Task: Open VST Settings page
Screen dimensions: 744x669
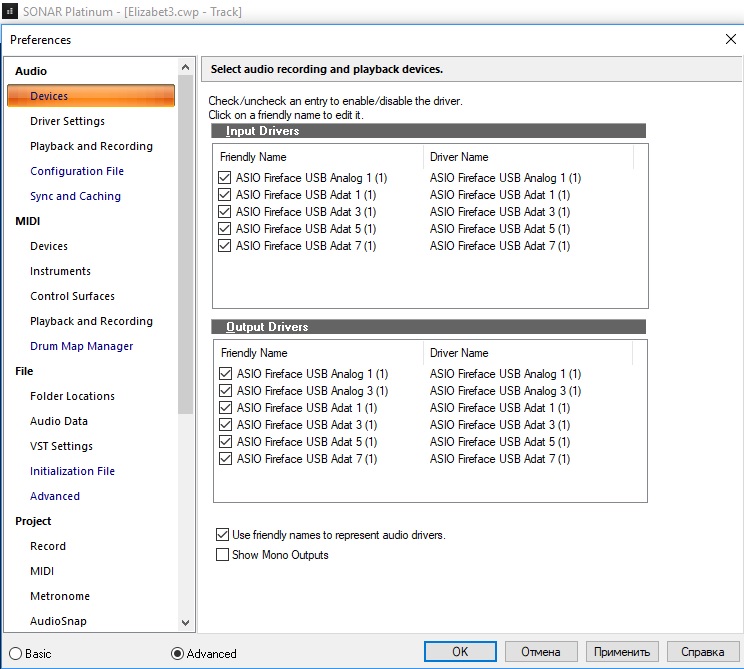Action: point(61,446)
